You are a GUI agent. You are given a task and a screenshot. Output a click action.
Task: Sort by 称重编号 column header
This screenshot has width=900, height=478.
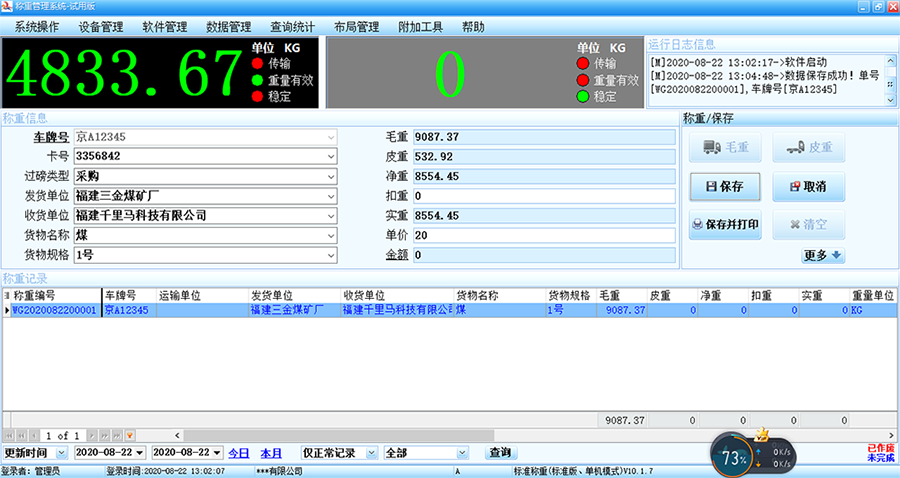click(x=56, y=296)
